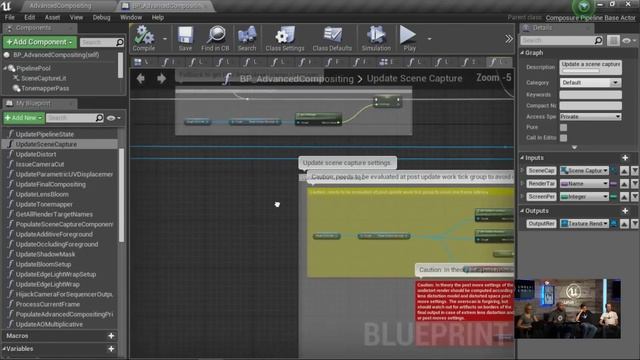Open My Blueprint view options eye
640x360 pixels.
113,118
